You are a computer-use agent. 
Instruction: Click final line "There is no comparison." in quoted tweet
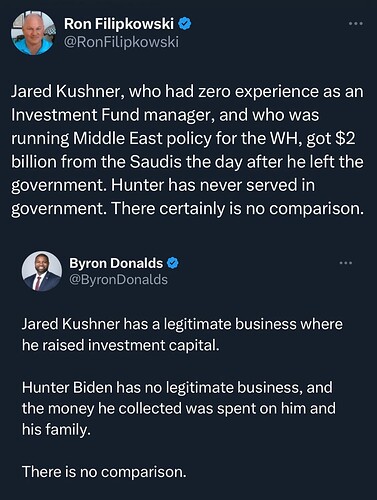pos(104,472)
